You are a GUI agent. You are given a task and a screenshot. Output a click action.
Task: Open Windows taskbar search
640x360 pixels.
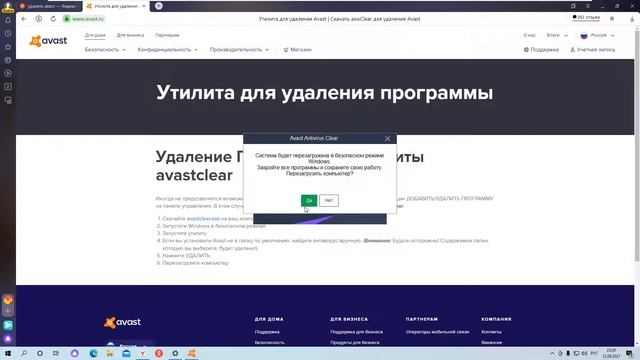coord(24,353)
